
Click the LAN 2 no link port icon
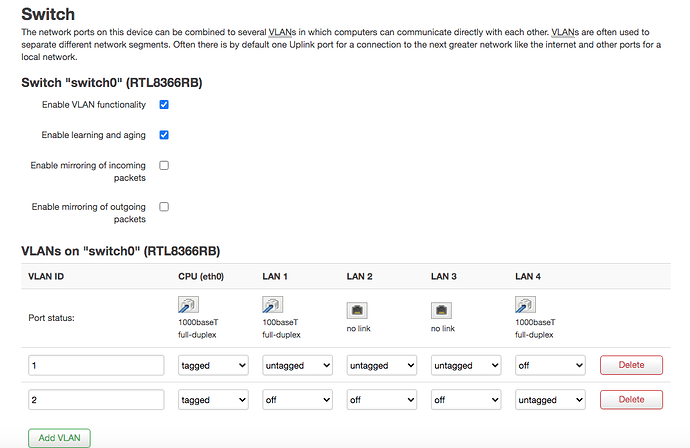click(357, 310)
